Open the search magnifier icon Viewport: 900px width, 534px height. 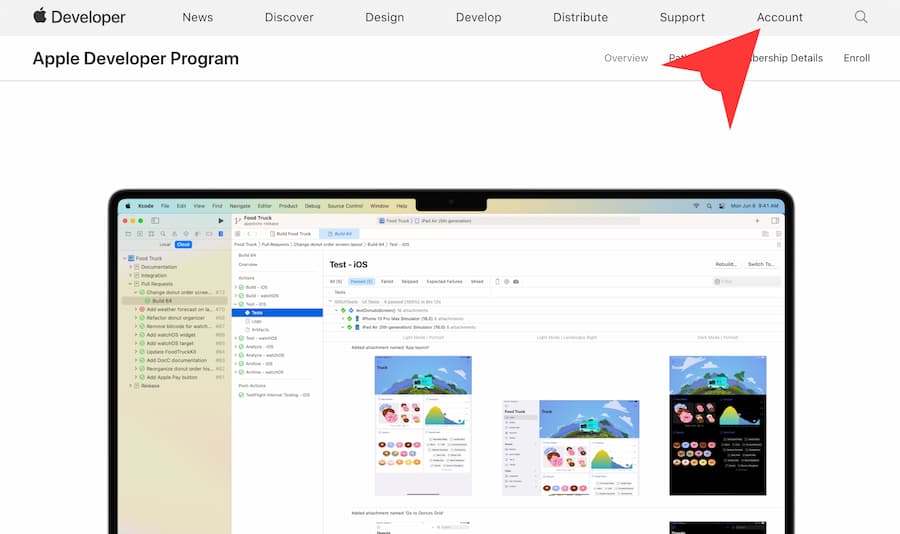tap(860, 17)
